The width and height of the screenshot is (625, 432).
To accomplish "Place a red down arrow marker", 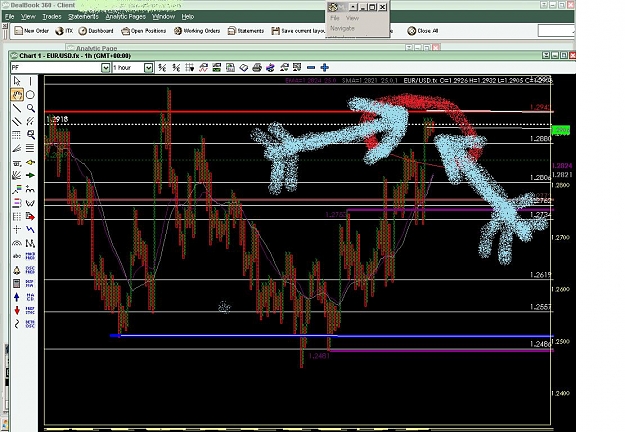I will pyautogui.click(x=17, y=310).
